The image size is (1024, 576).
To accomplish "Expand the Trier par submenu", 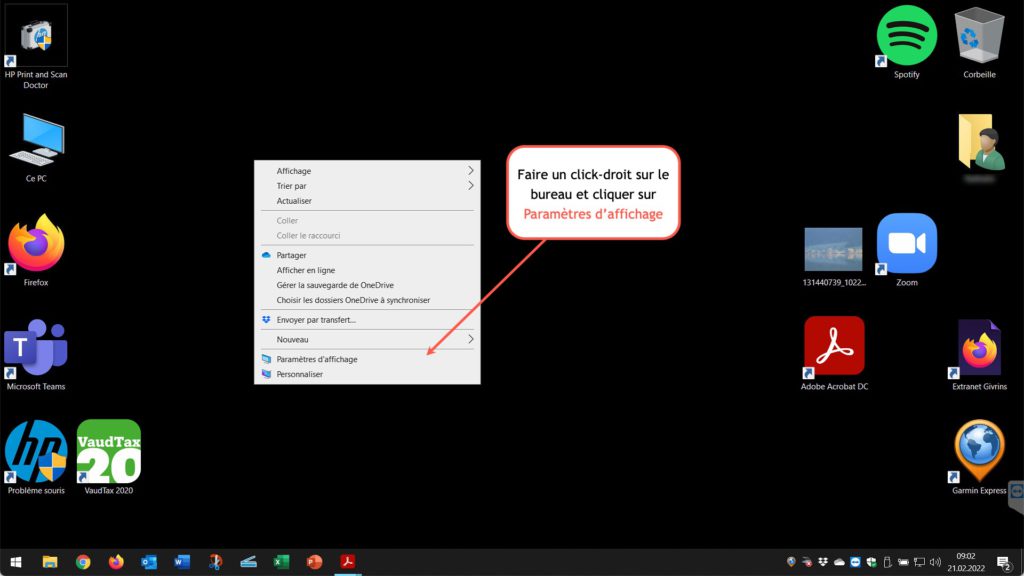I will (366, 186).
